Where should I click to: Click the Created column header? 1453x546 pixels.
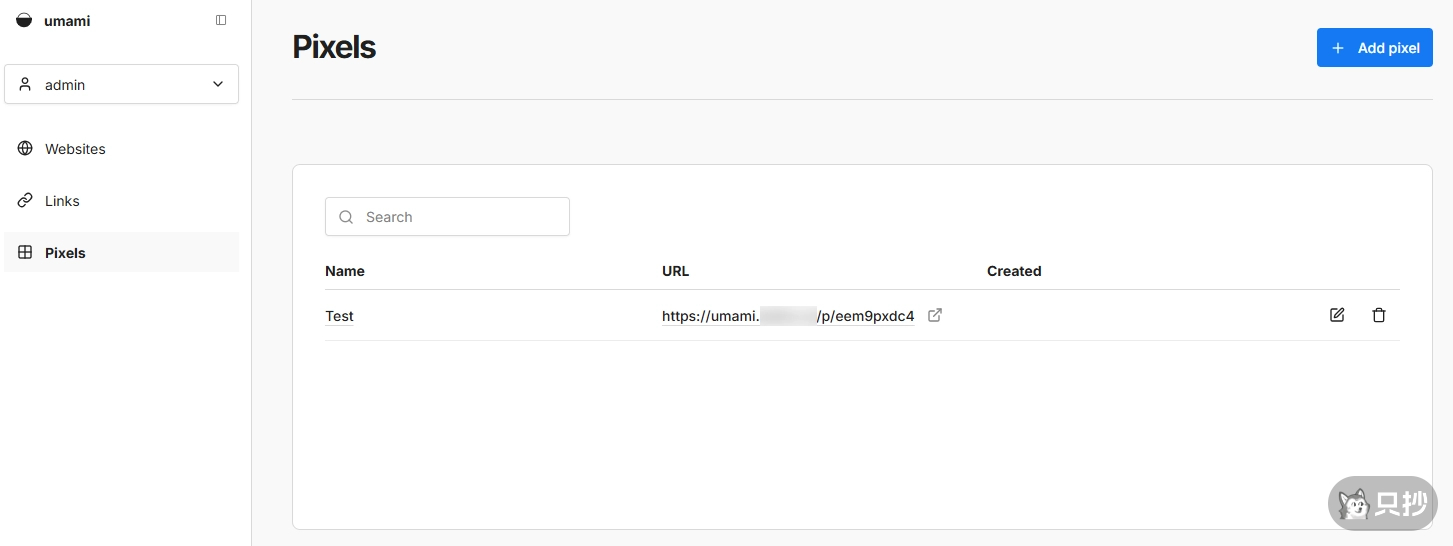[1013, 271]
